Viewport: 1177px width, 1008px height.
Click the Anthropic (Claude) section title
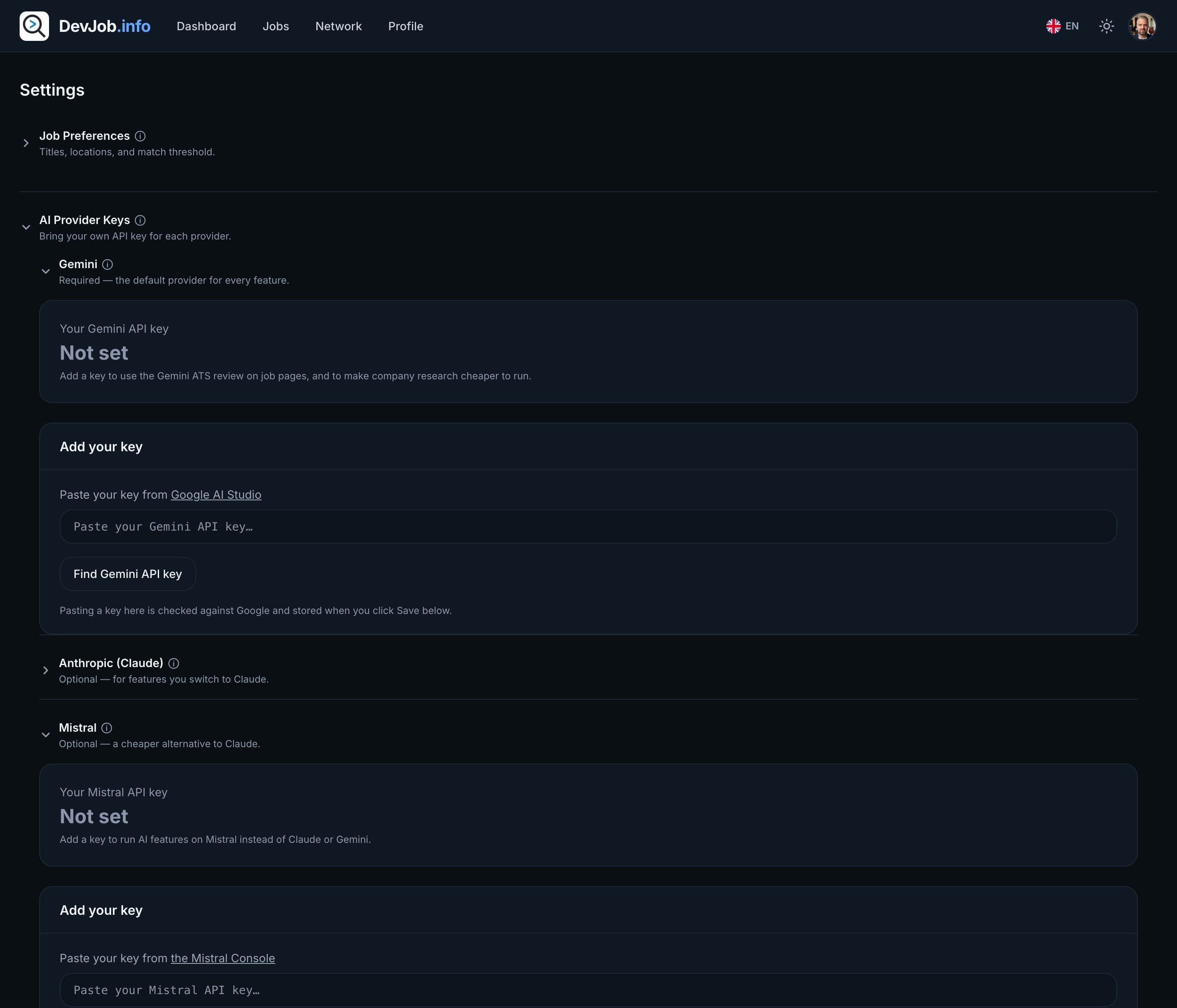point(111,663)
